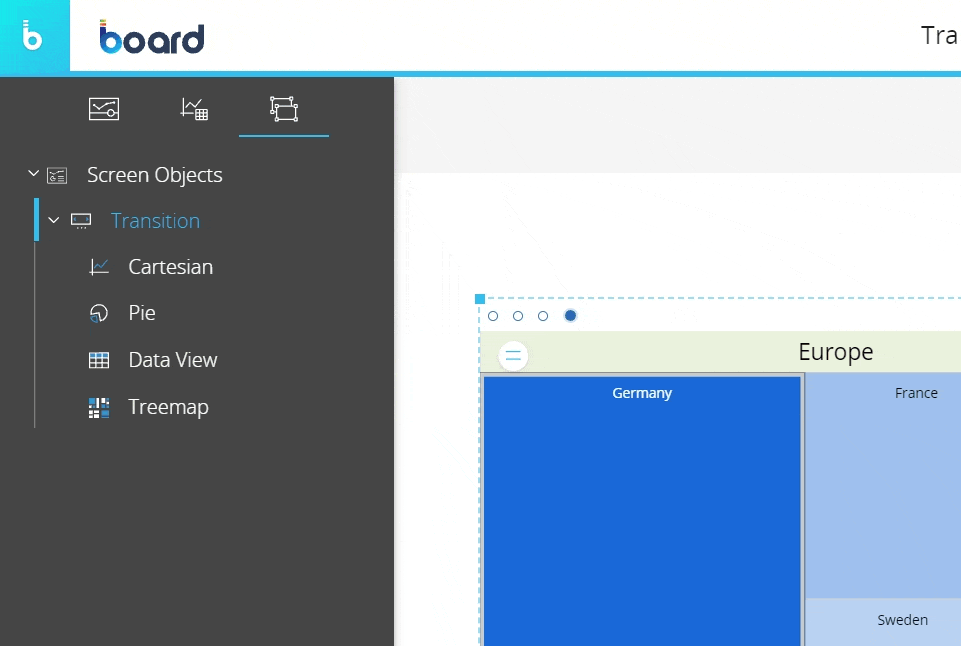Click the Data View grid icon
The width and height of the screenshot is (961, 646).
click(99, 360)
